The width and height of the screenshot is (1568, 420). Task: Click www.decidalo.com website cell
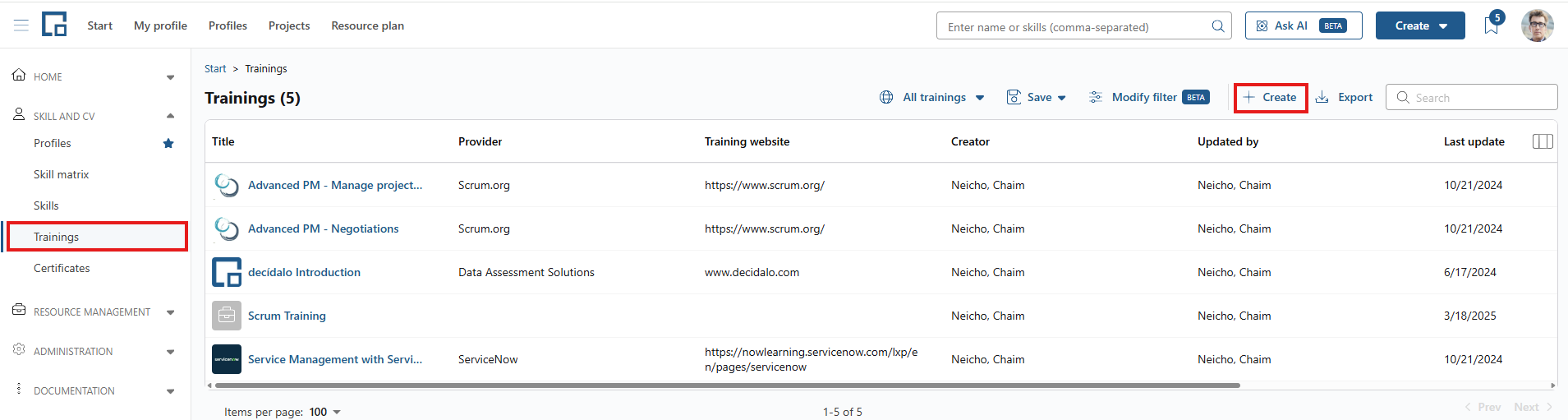click(x=752, y=272)
